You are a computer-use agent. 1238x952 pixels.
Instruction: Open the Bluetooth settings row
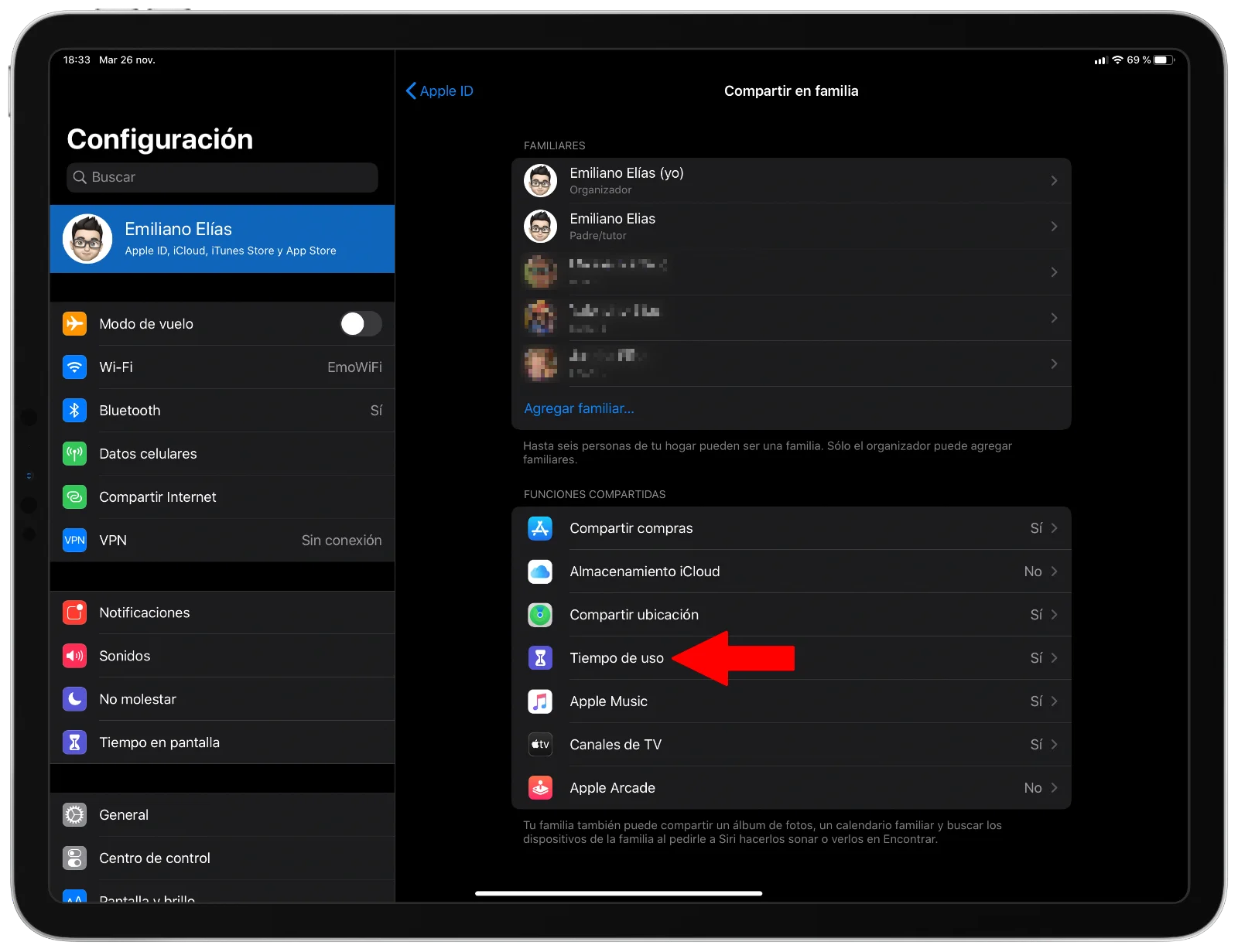click(222, 410)
